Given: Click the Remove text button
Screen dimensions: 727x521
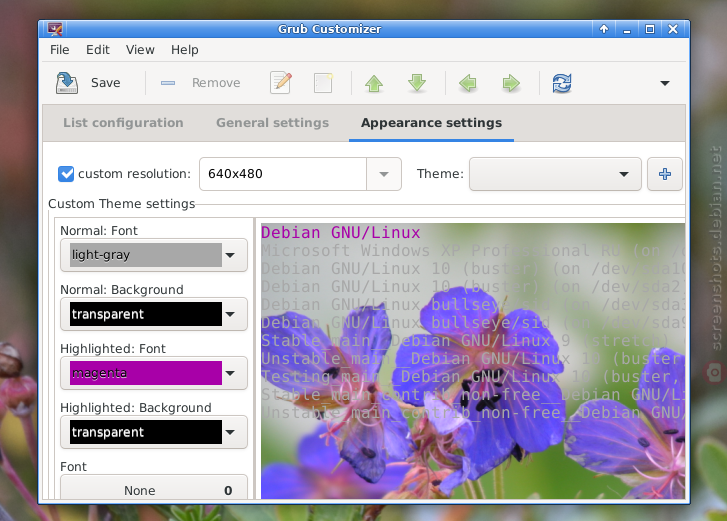Looking at the screenshot, I should 216,83.
